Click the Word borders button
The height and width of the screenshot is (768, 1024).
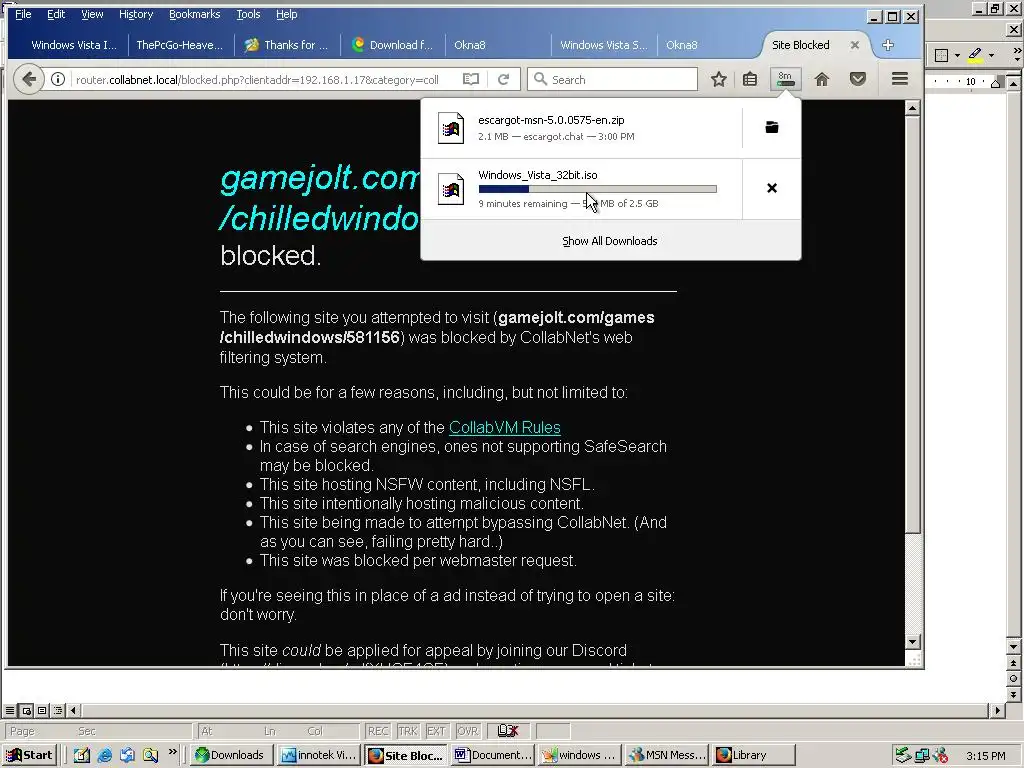pos(941,55)
